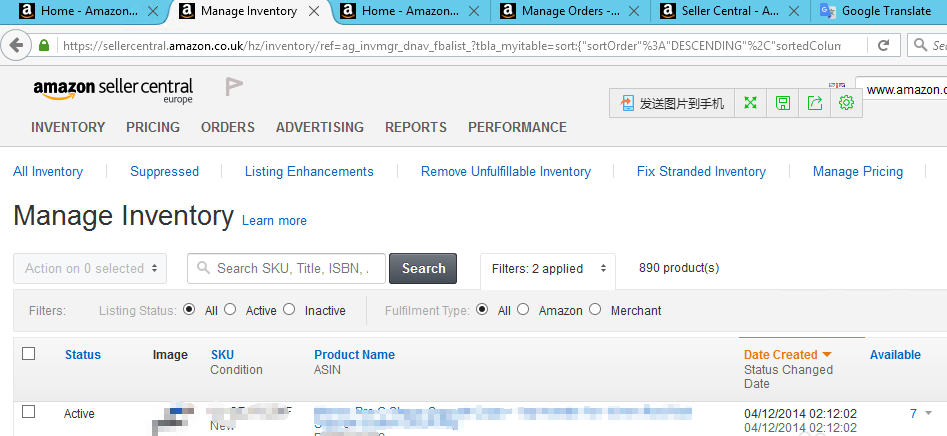
Task: Click the green padlock security icon
Action: coord(43,45)
